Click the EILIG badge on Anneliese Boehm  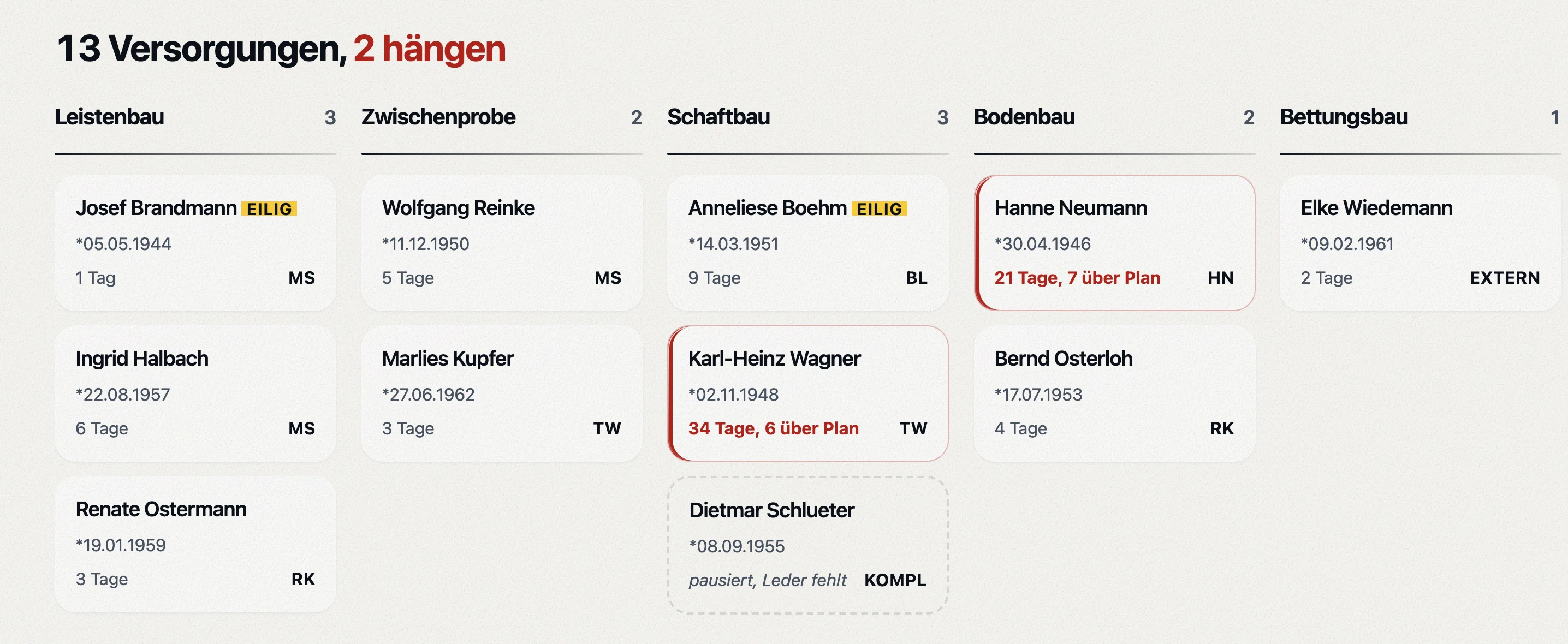point(879,209)
